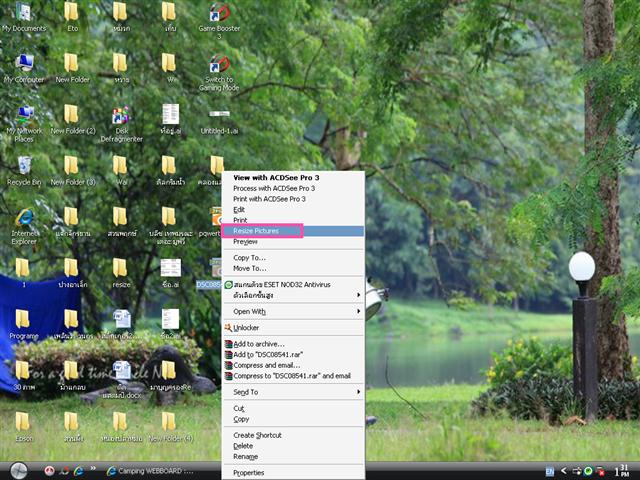
Task: Click the Start orb button
Action: [19, 470]
